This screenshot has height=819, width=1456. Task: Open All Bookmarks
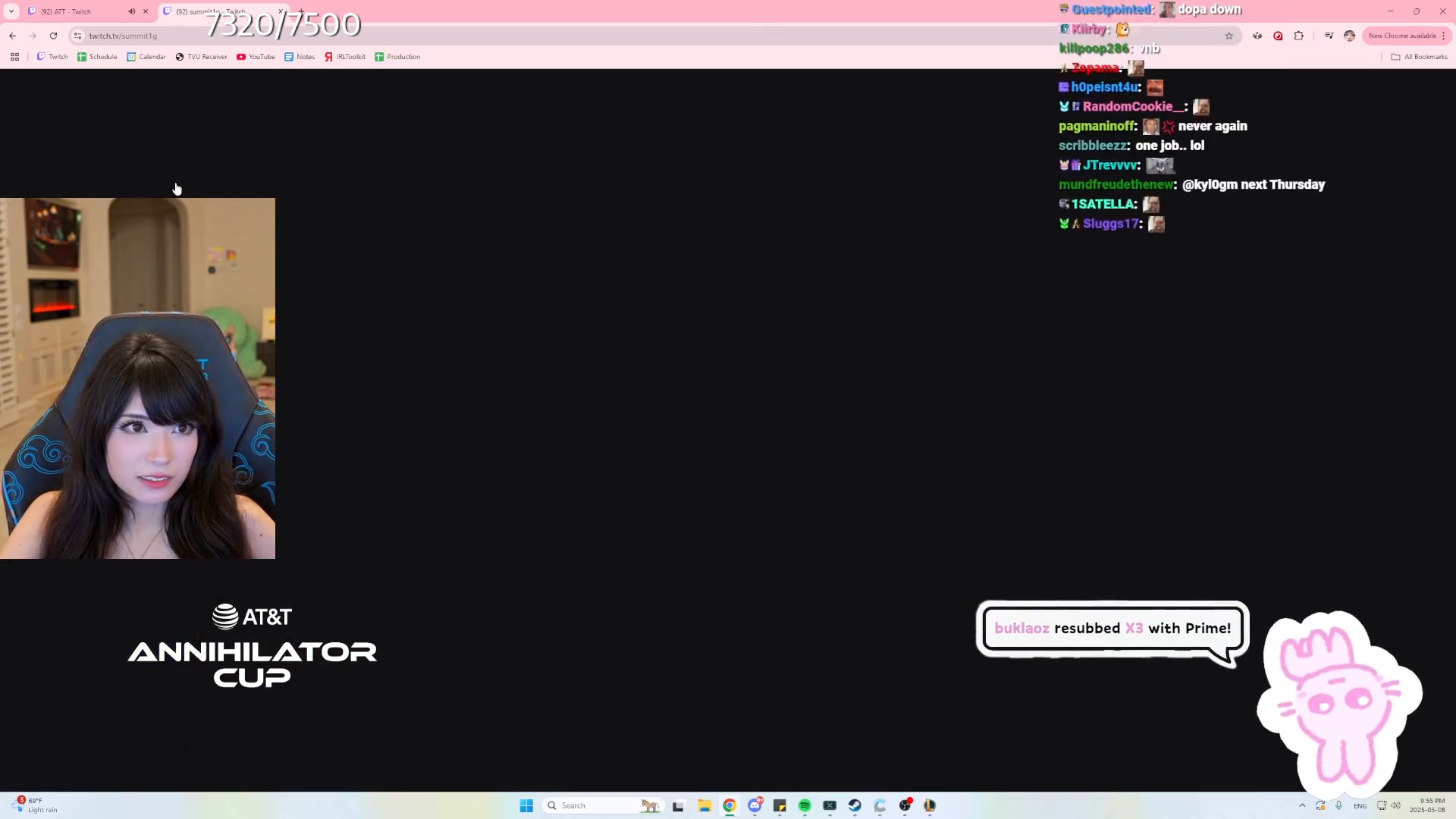pos(1420,56)
